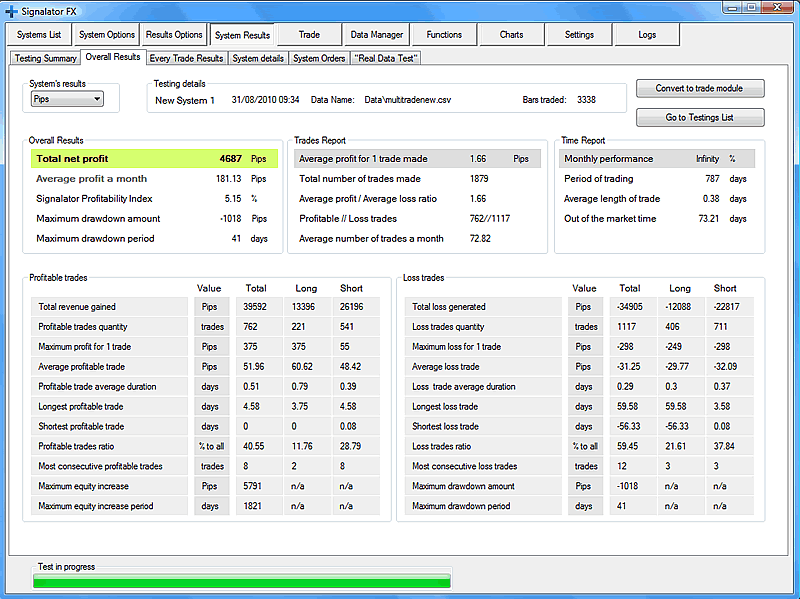800x599 pixels.
Task: Go to the Trade tab
Action: pos(309,35)
